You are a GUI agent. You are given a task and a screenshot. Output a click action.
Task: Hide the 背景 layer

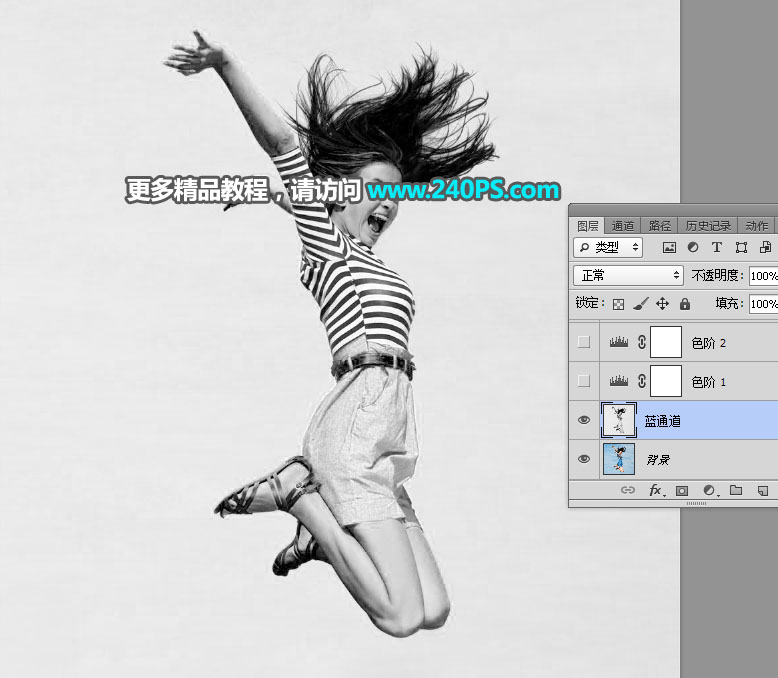pyautogui.click(x=584, y=459)
